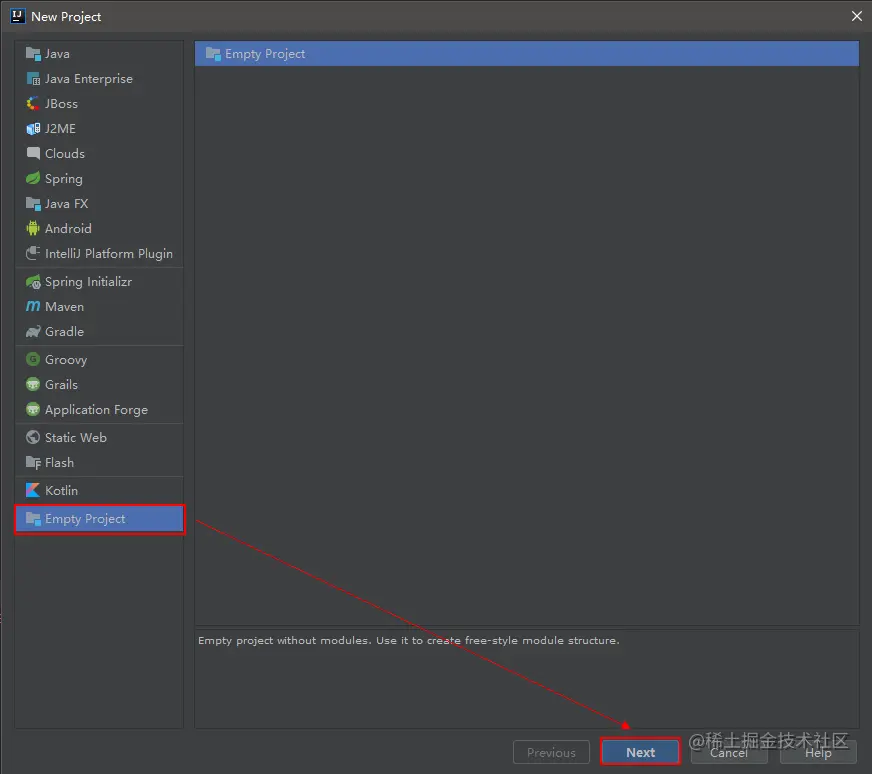Select "Spring Initializr" text
This screenshot has height=774, width=872.
[88, 282]
